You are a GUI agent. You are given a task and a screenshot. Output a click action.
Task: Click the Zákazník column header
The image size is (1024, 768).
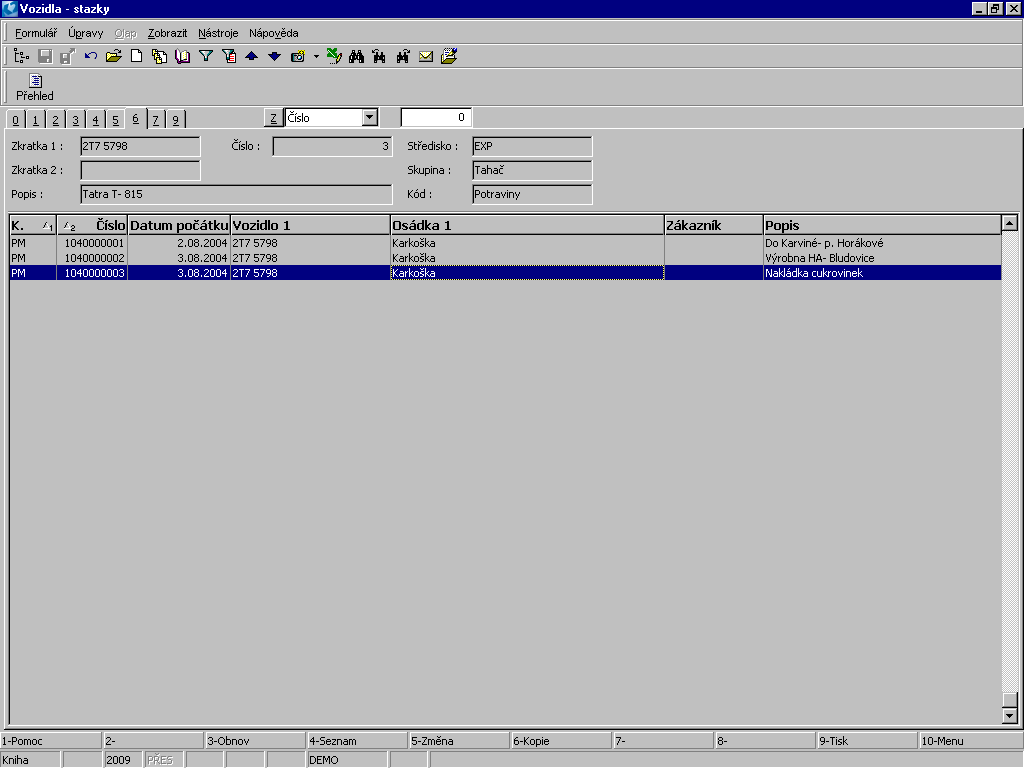[x=713, y=225]
